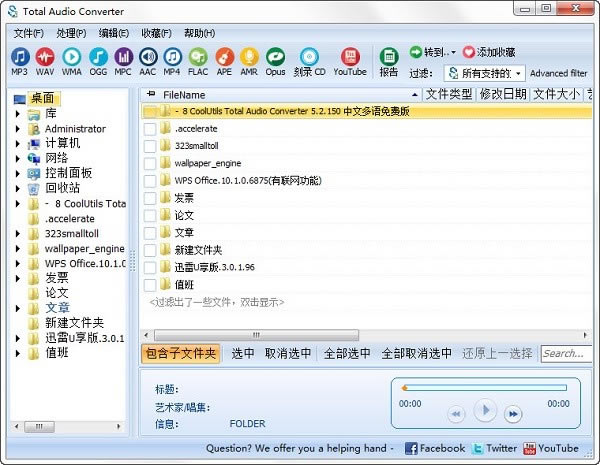Expand the Administrator tree node
600x465 pixels.
pyautogui.click(x=18, y=129)
